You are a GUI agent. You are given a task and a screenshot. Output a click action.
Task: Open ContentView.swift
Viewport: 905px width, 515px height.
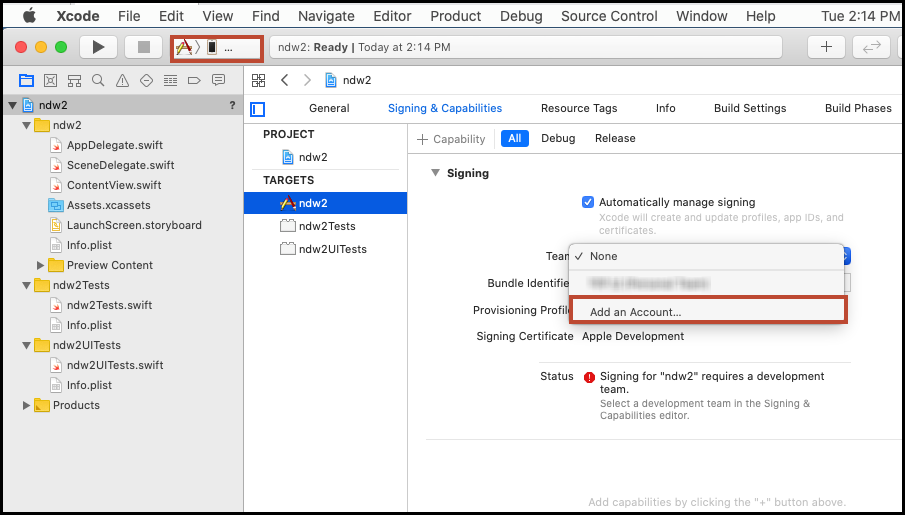coord(114,185)
